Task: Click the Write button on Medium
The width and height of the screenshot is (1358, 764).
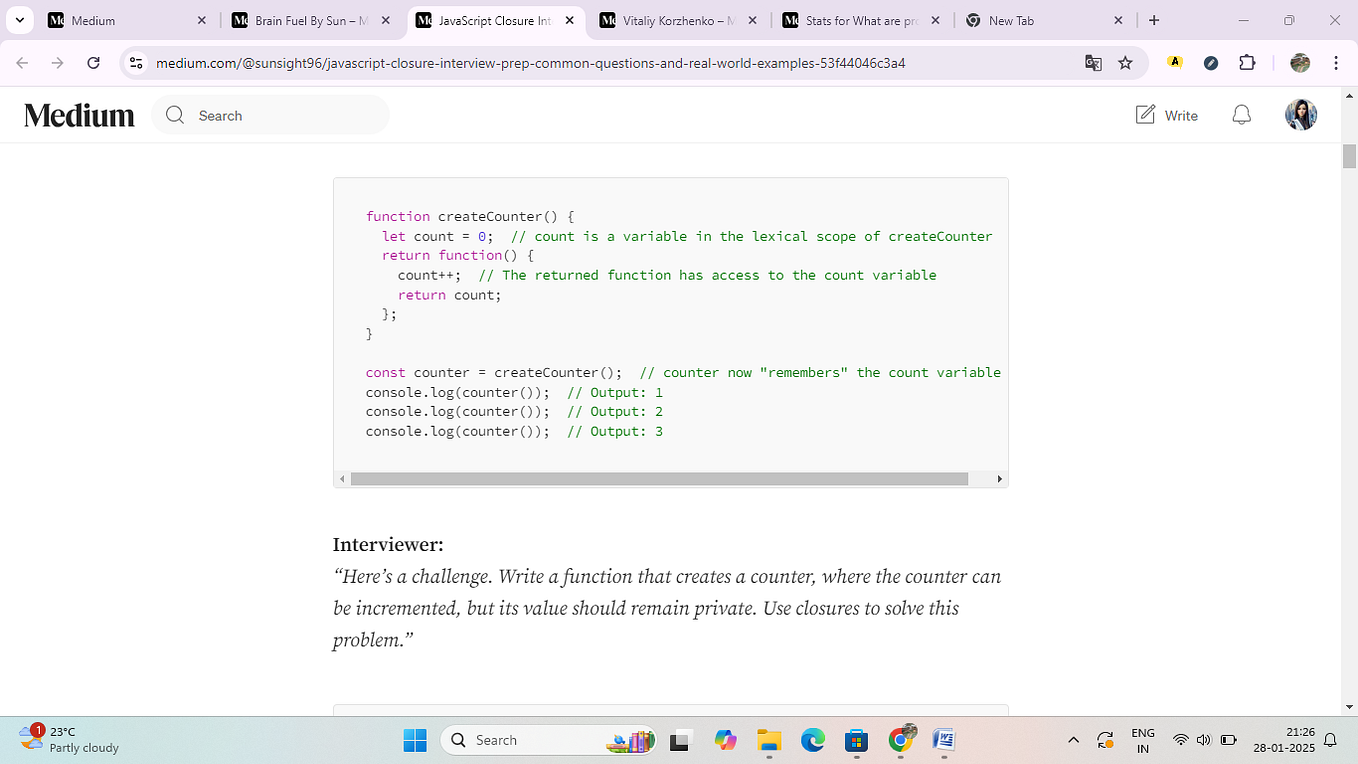Action: [x=1166, y=114]
